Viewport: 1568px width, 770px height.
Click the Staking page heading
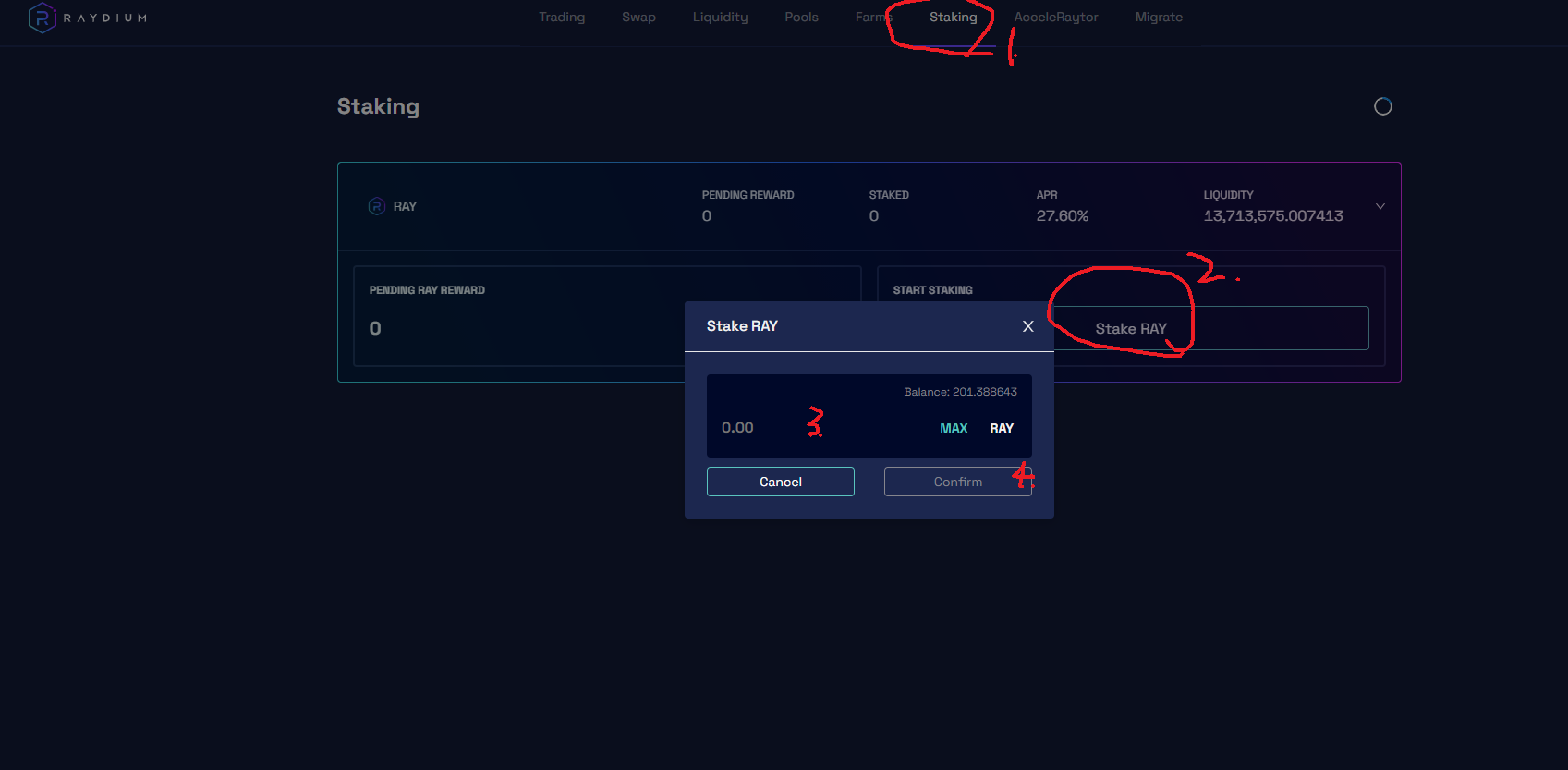(x=378, y=107)
